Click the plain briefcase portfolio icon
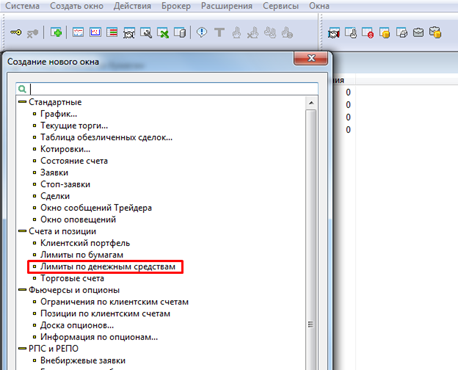 coord(418,33)
